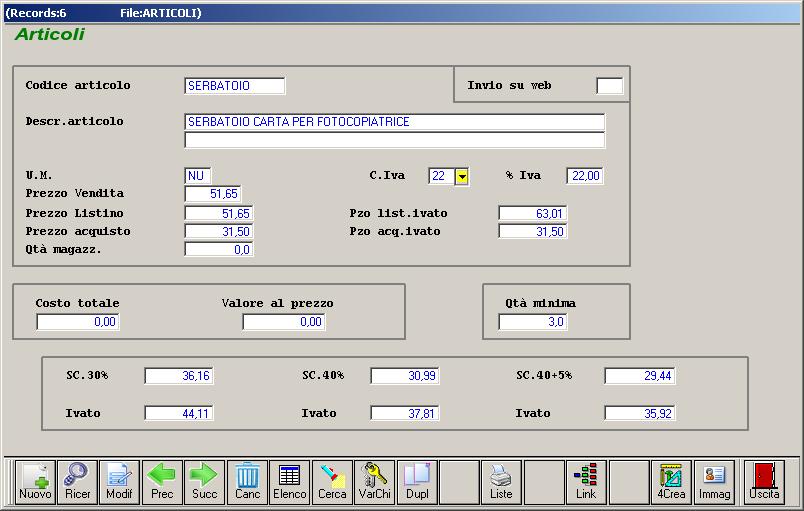Image resolution: width=804 pixels, height=511 pixels.
Task: Click the Pzo list.ivato label
Action: click(x=398, y=213)
